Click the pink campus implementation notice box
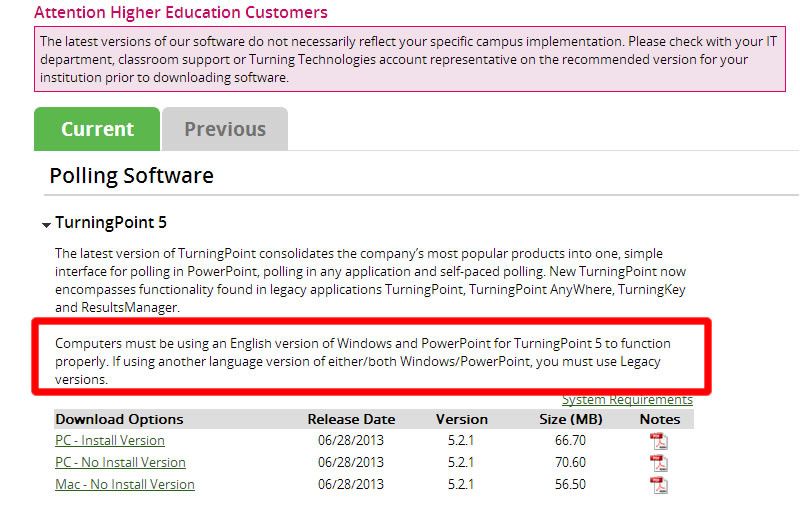Screen dimensions: 800x513 pyautogui.click(x=410, y=59)
